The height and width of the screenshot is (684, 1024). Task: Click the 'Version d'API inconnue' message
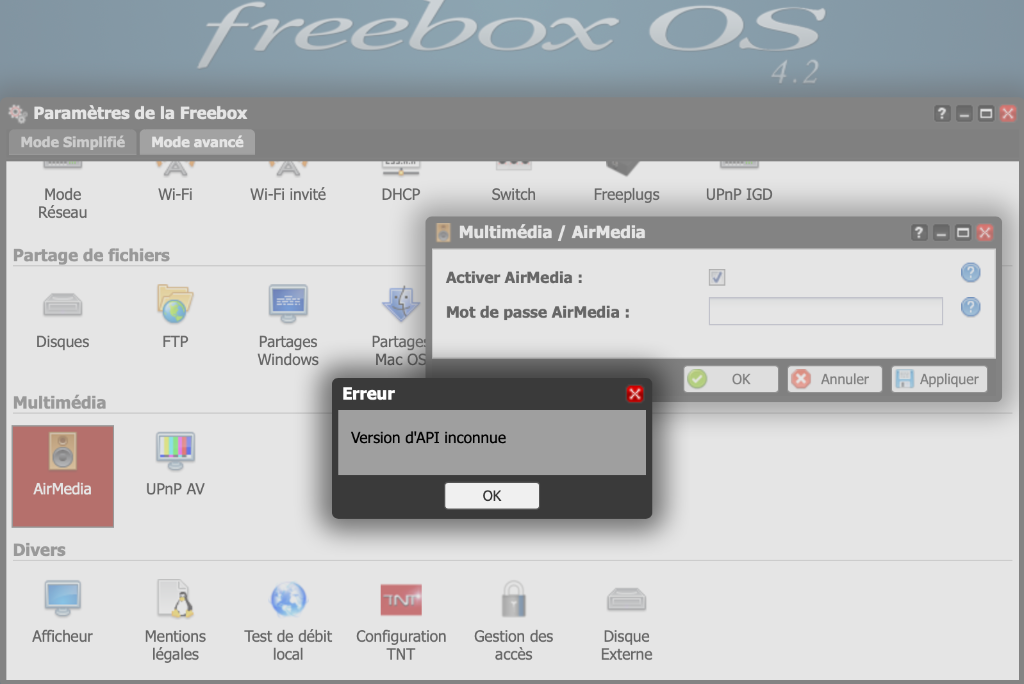(x=428, y=438)
